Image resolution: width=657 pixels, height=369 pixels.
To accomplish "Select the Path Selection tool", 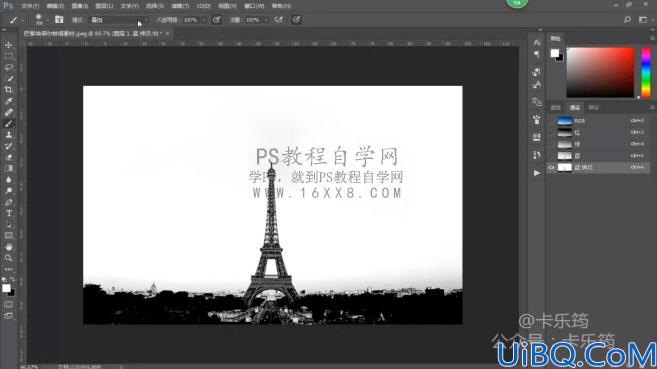I will (8, 224).
